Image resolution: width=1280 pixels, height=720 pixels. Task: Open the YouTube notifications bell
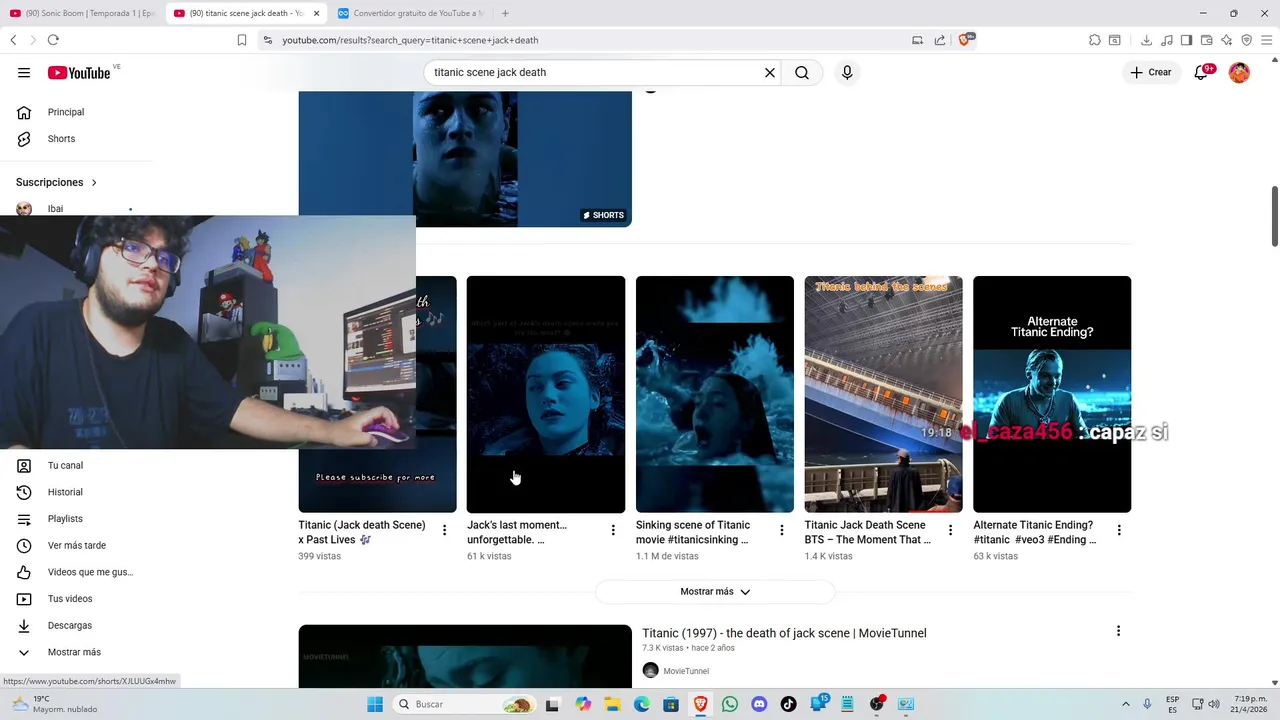[1201, 72]
